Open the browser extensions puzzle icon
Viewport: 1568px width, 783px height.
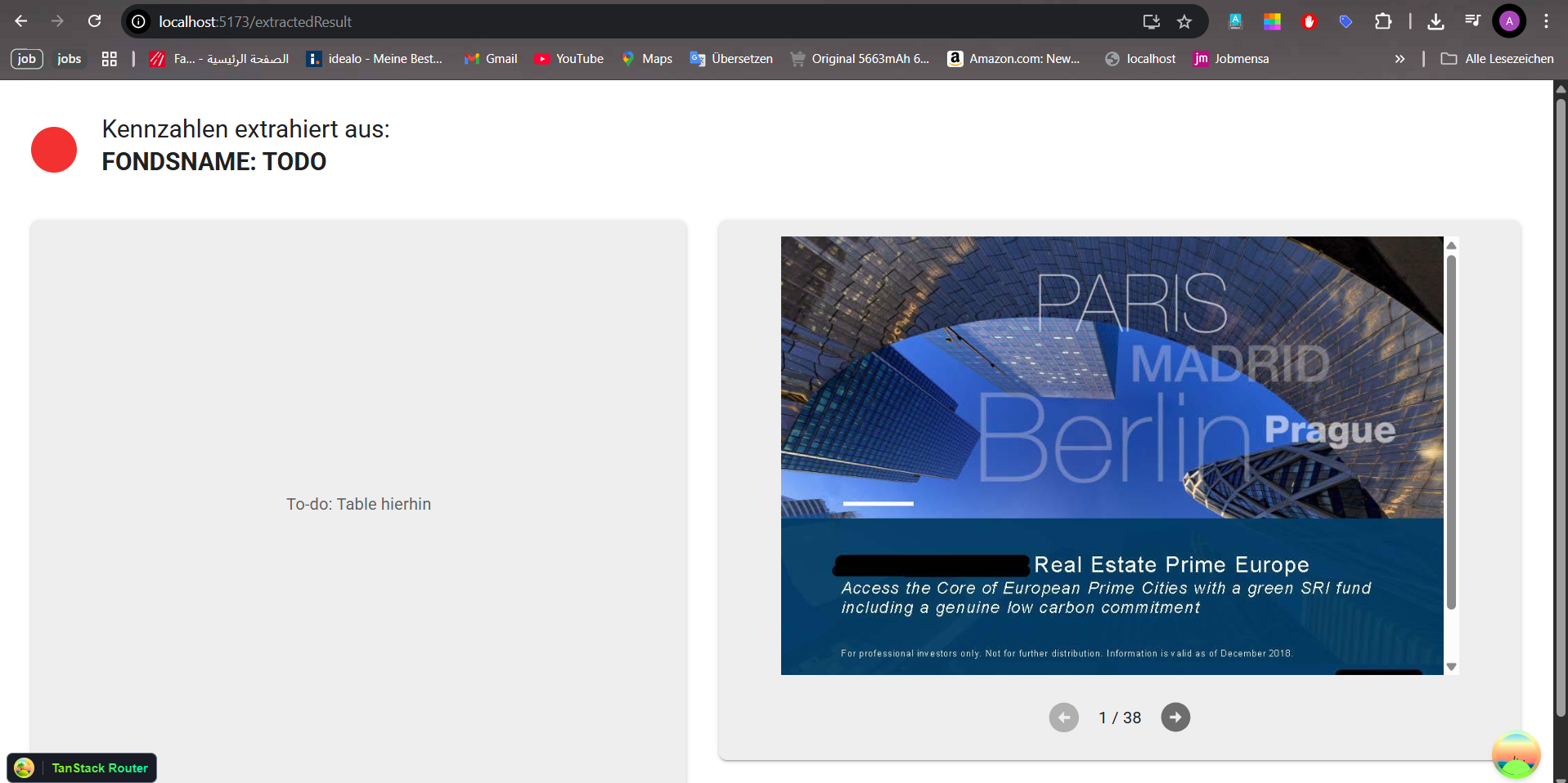point(1382,21)
